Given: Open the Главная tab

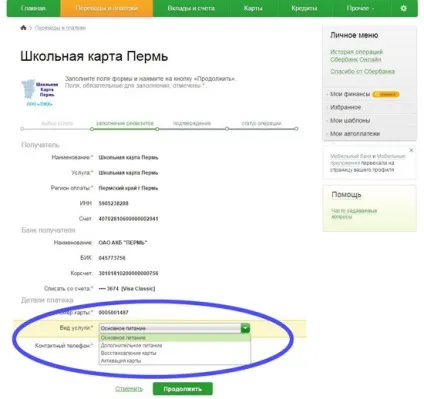Looking at the screenshot, I should click(33, 8).
